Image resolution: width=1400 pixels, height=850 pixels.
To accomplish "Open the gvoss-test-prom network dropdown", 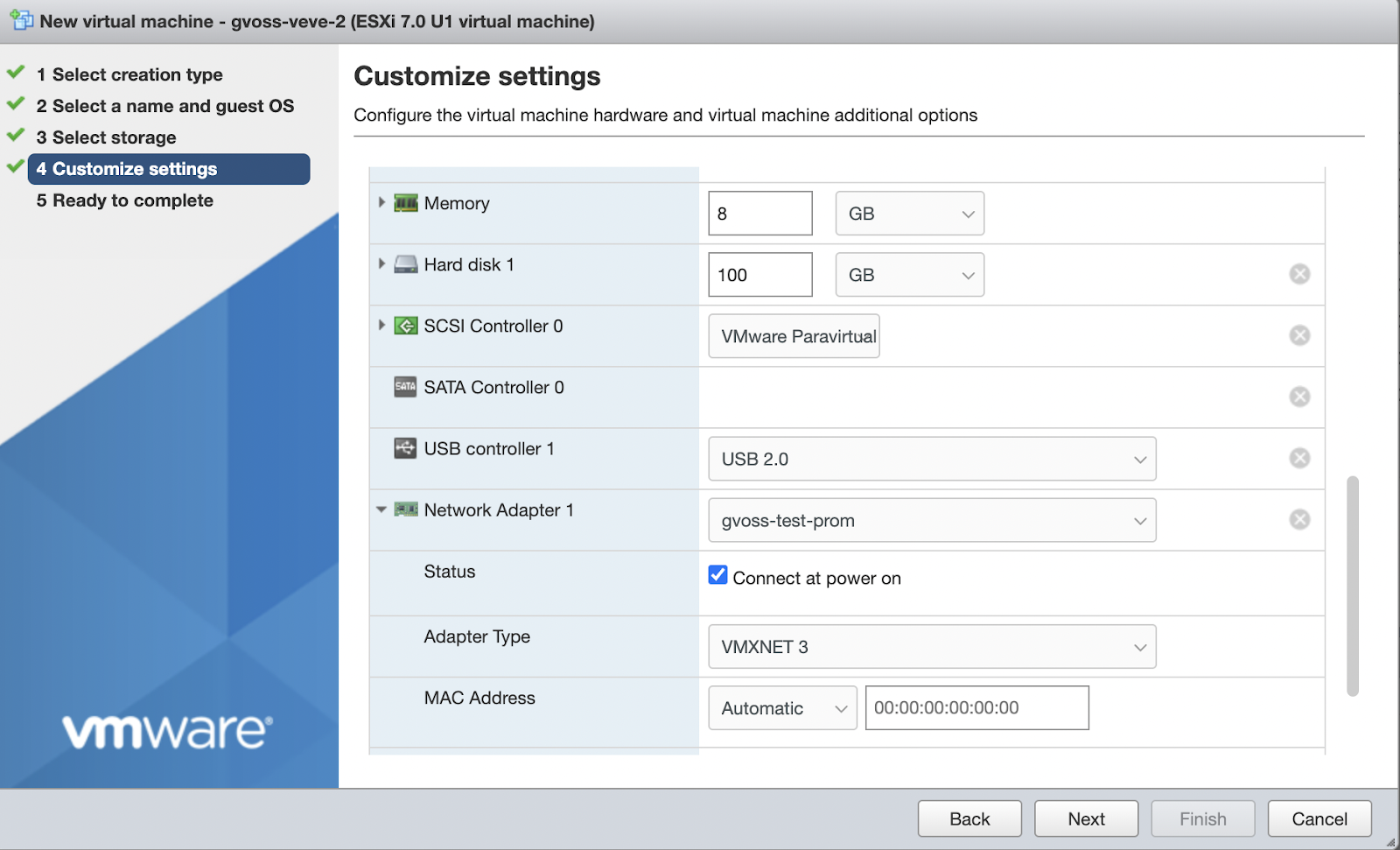I will tap(932, 520).
